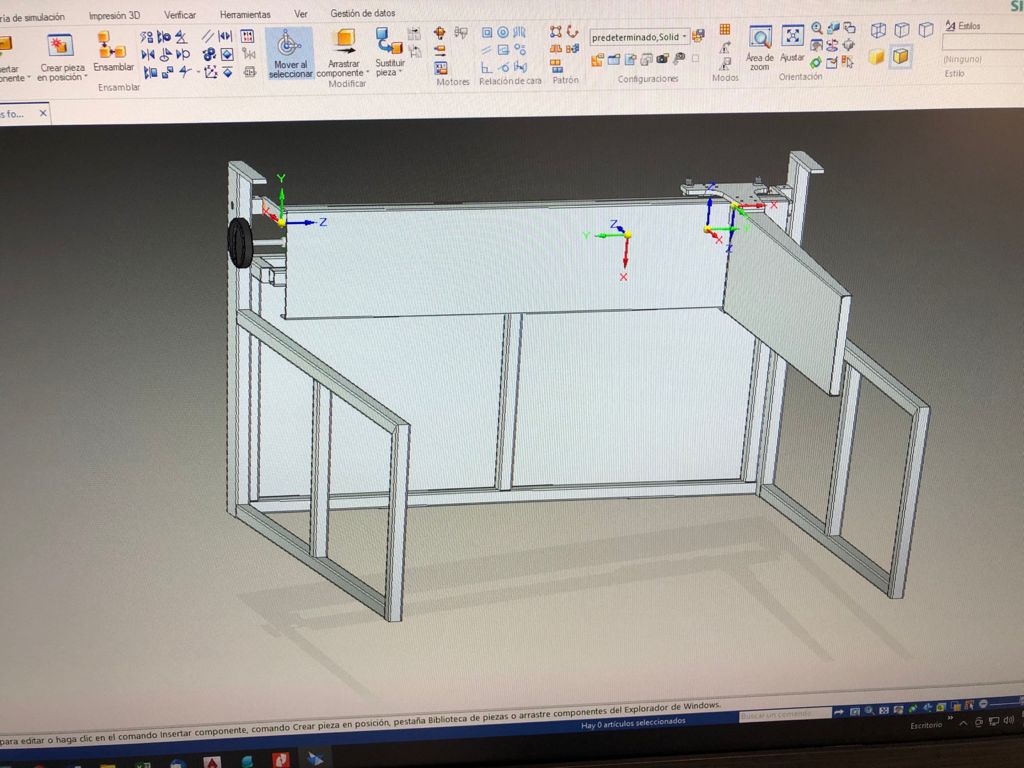This screenshot has width=1024, height=768.
Task: Click the orange grid icon in Modos
Action: (x=725, y=29)
